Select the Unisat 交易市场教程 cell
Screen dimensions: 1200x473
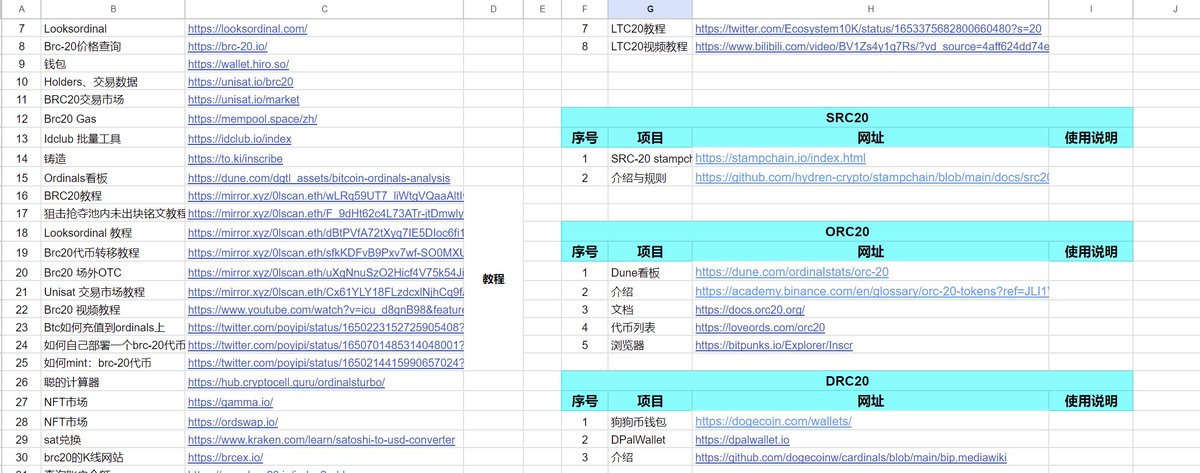[x=112, y=291]
